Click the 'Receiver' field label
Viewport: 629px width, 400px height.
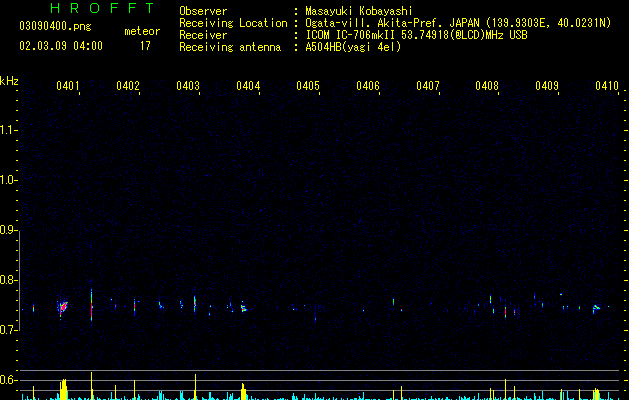pos(203,35)
